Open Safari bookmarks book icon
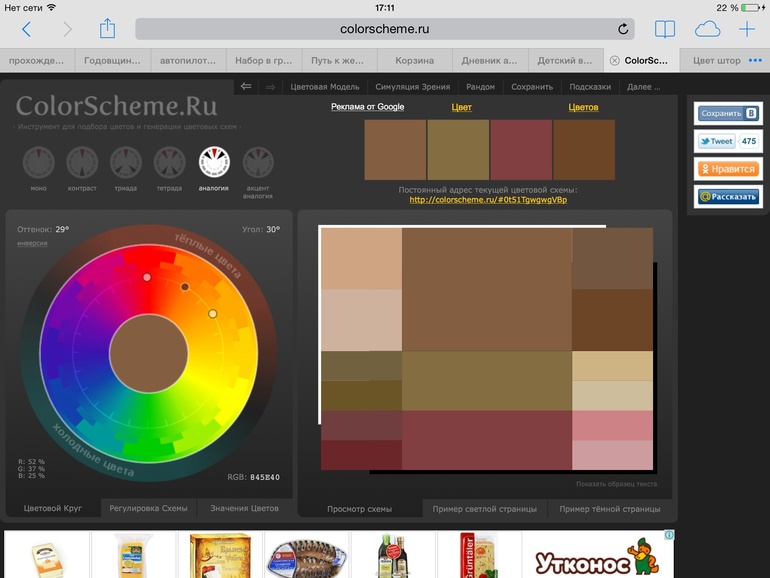 pos(665,29)
